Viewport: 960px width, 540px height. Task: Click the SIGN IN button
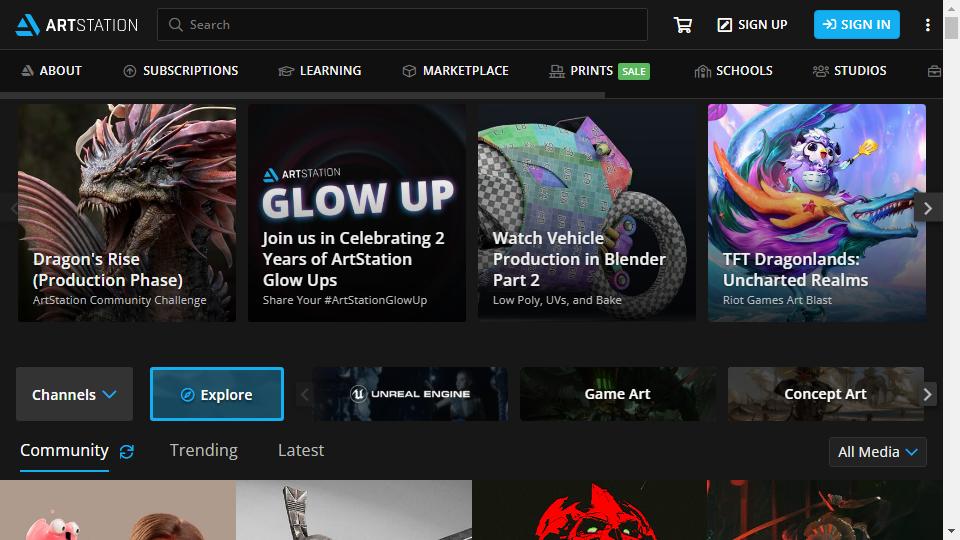857,24
